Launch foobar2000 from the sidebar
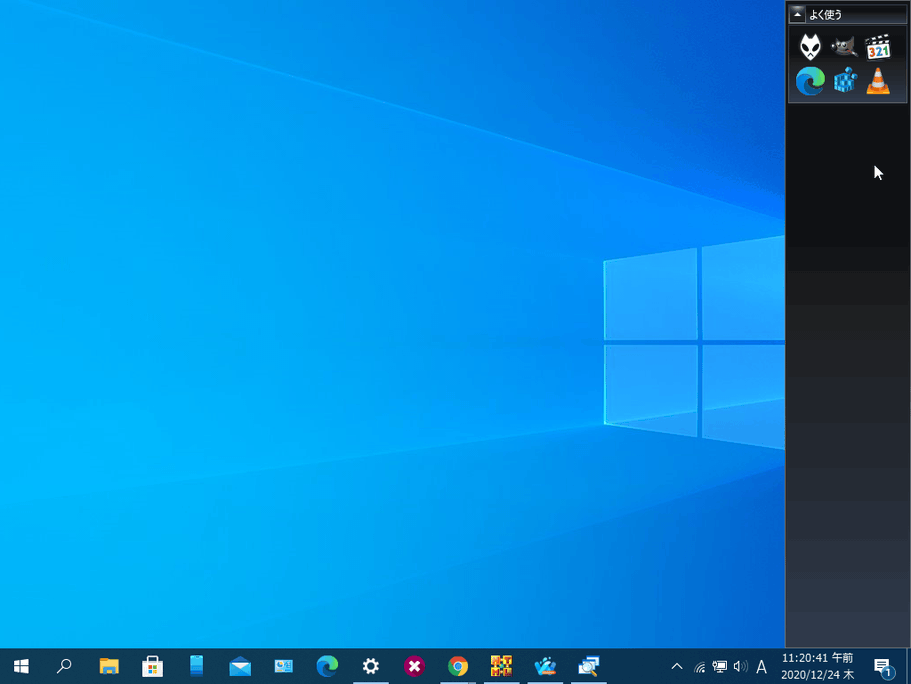This screenshot has width=911, height=684. coord(810,47)
